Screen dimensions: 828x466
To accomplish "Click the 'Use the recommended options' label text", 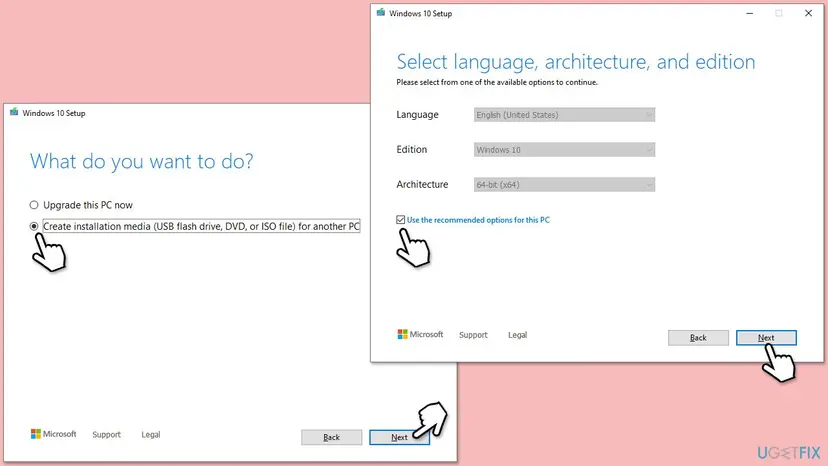I will point(478,220).
